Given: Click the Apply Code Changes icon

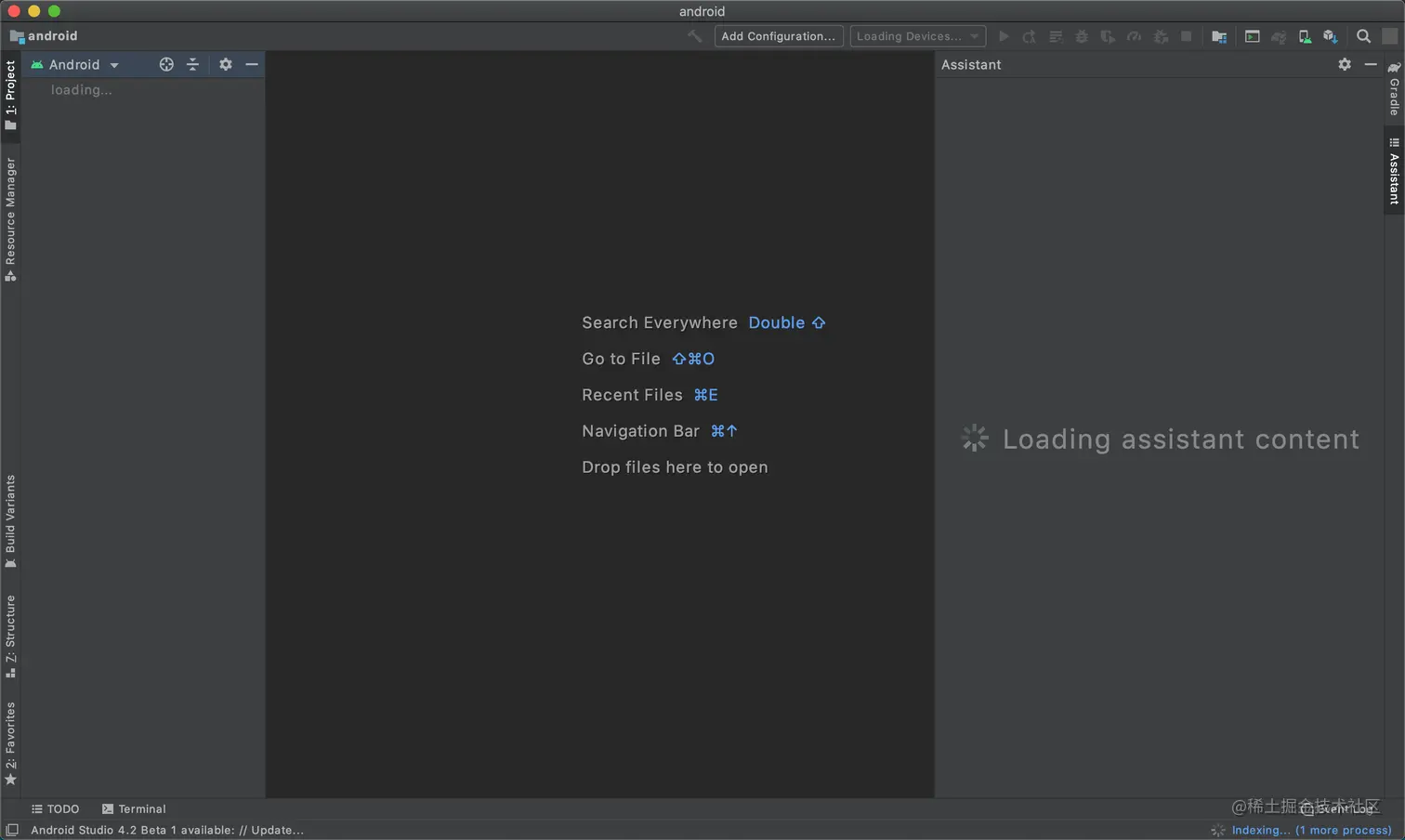Looking at the screenshot, I should 1056,36.
